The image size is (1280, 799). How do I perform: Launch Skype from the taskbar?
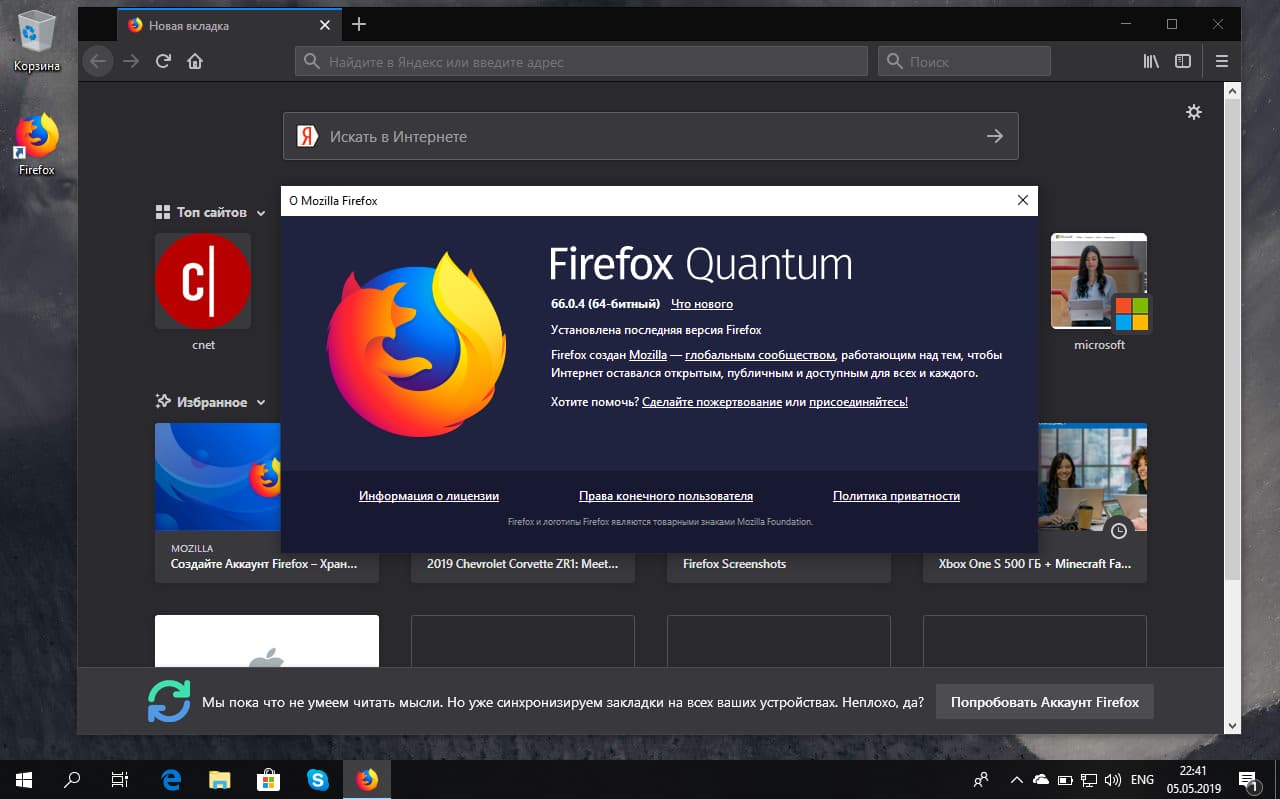(x=318, y=779)
